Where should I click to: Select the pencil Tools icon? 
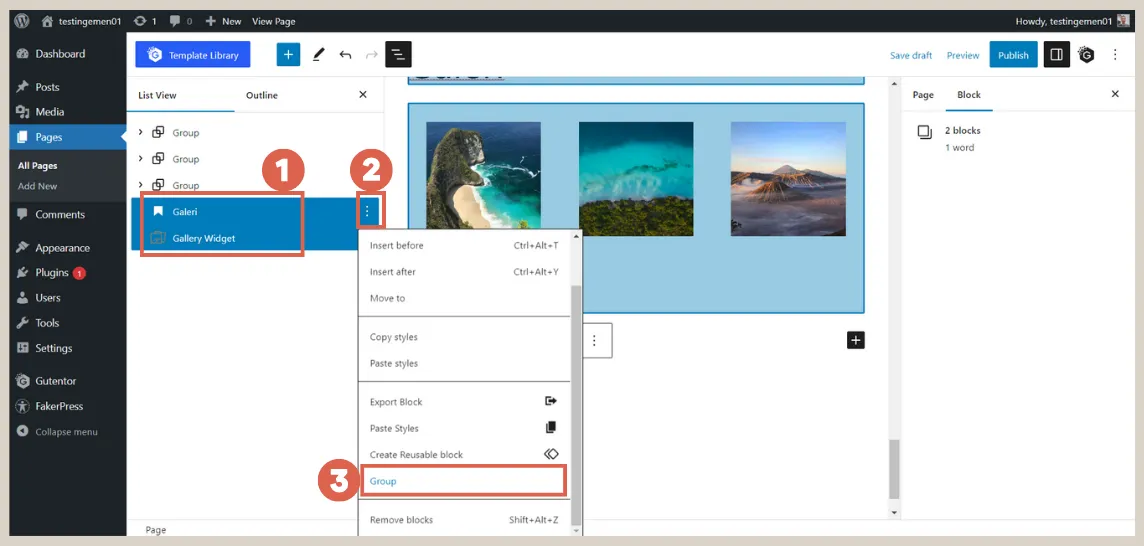coord(318,55)
